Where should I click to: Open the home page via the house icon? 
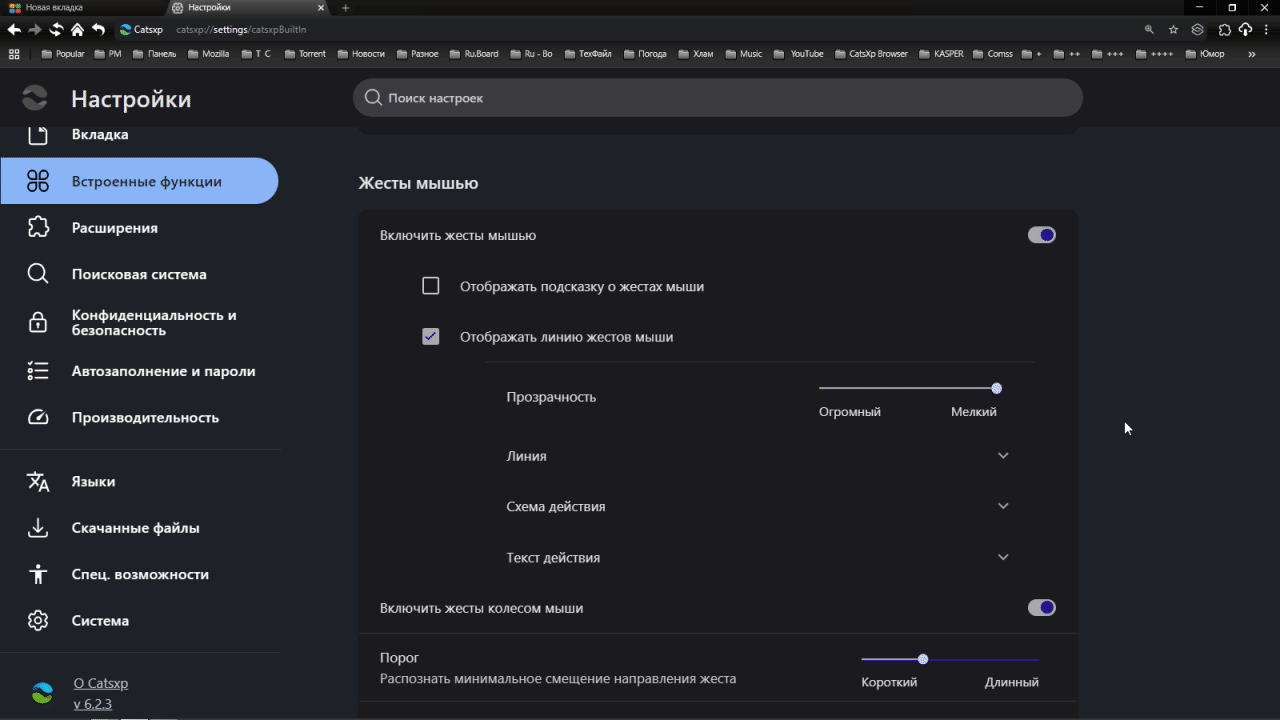pyautogui.click(x=77, y=30)
